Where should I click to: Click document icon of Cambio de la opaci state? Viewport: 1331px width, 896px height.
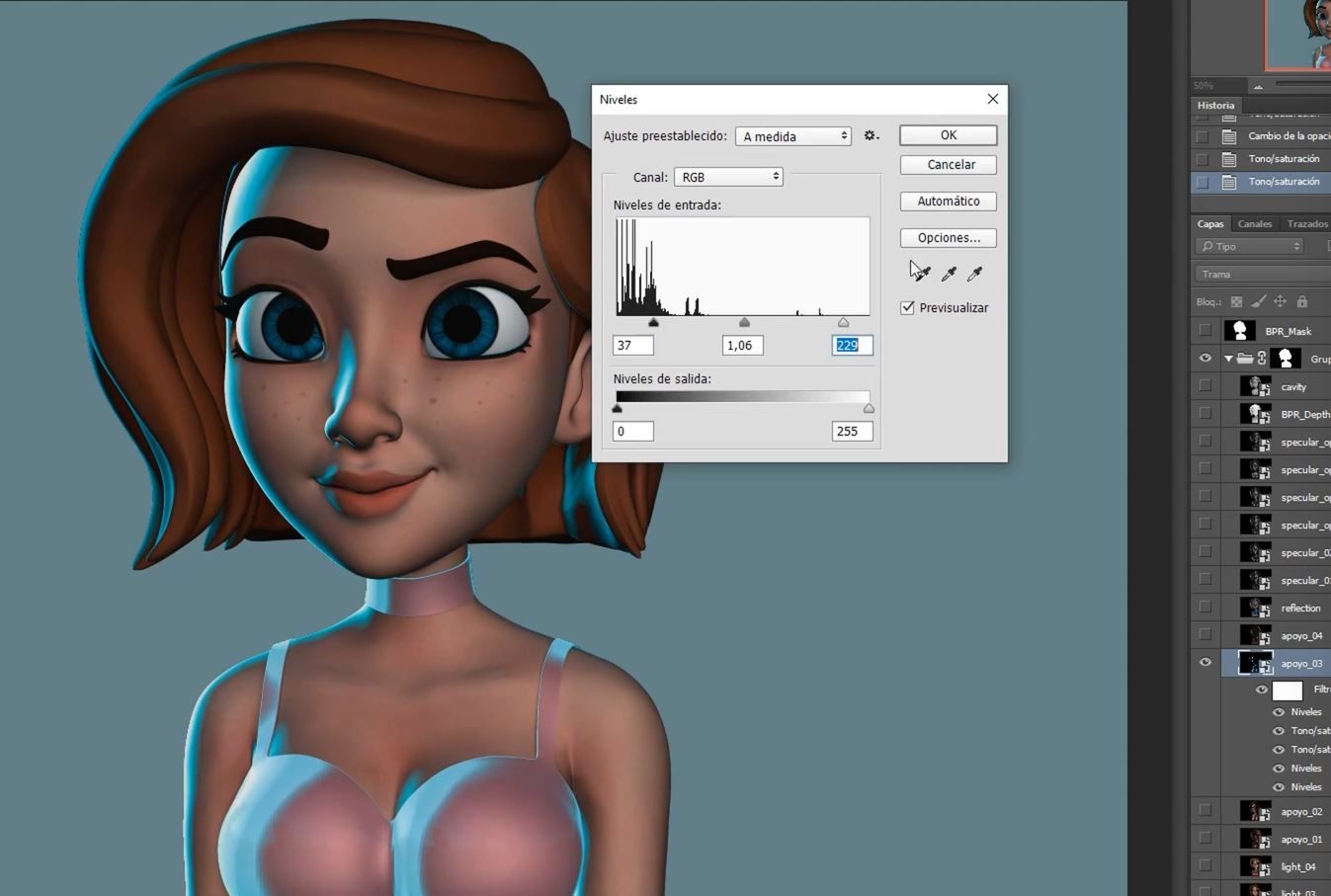click(1229, 136)
